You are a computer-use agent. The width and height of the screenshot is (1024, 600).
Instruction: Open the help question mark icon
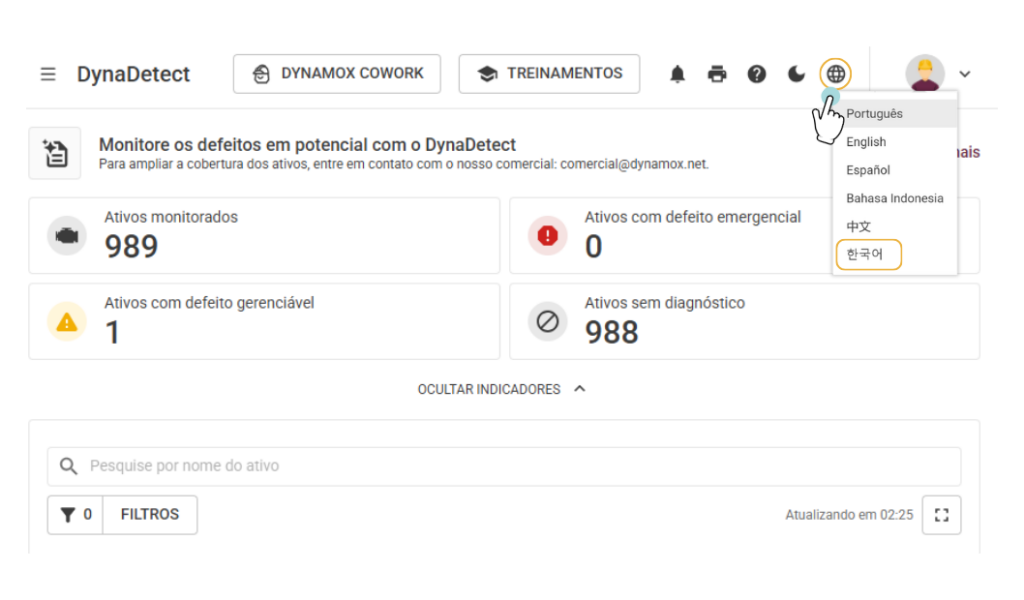coord(756,74)
